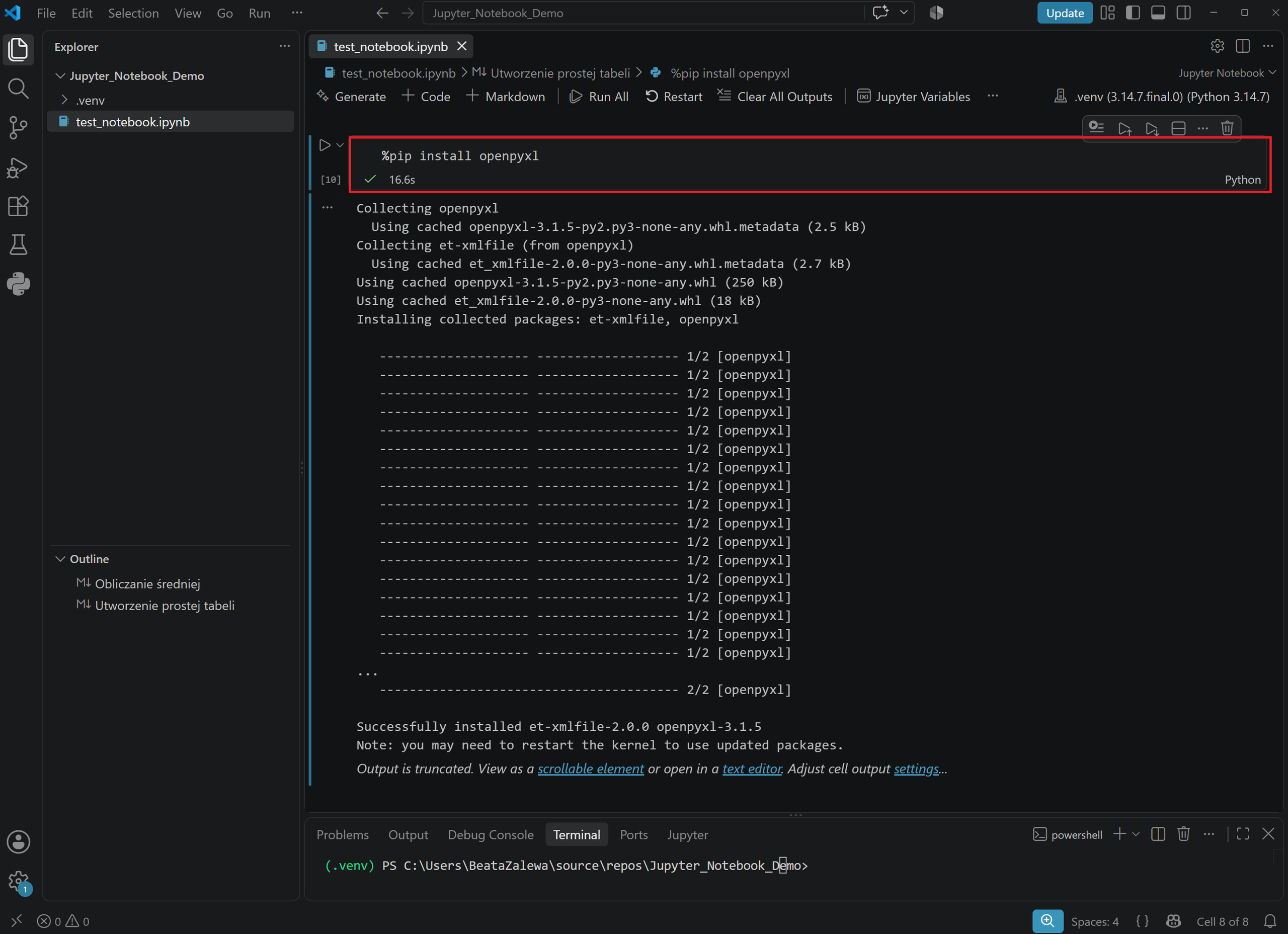
Task: Go forward using the navigation arrow
Action: pos(408,13)
